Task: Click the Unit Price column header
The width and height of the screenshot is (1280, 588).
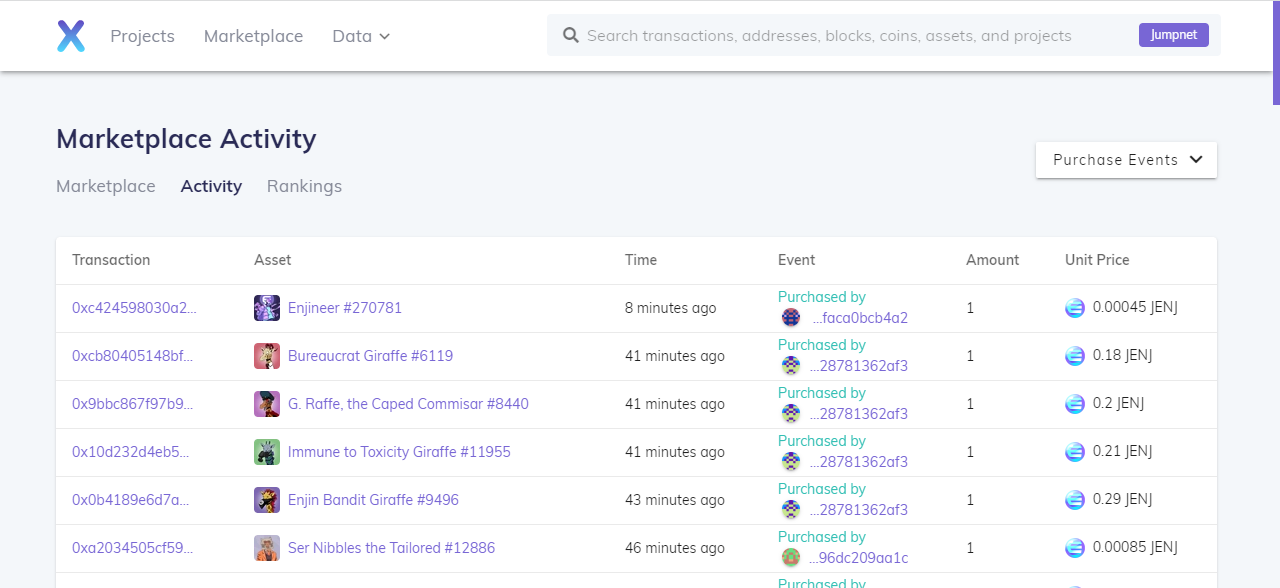Action: [1097, 260]
